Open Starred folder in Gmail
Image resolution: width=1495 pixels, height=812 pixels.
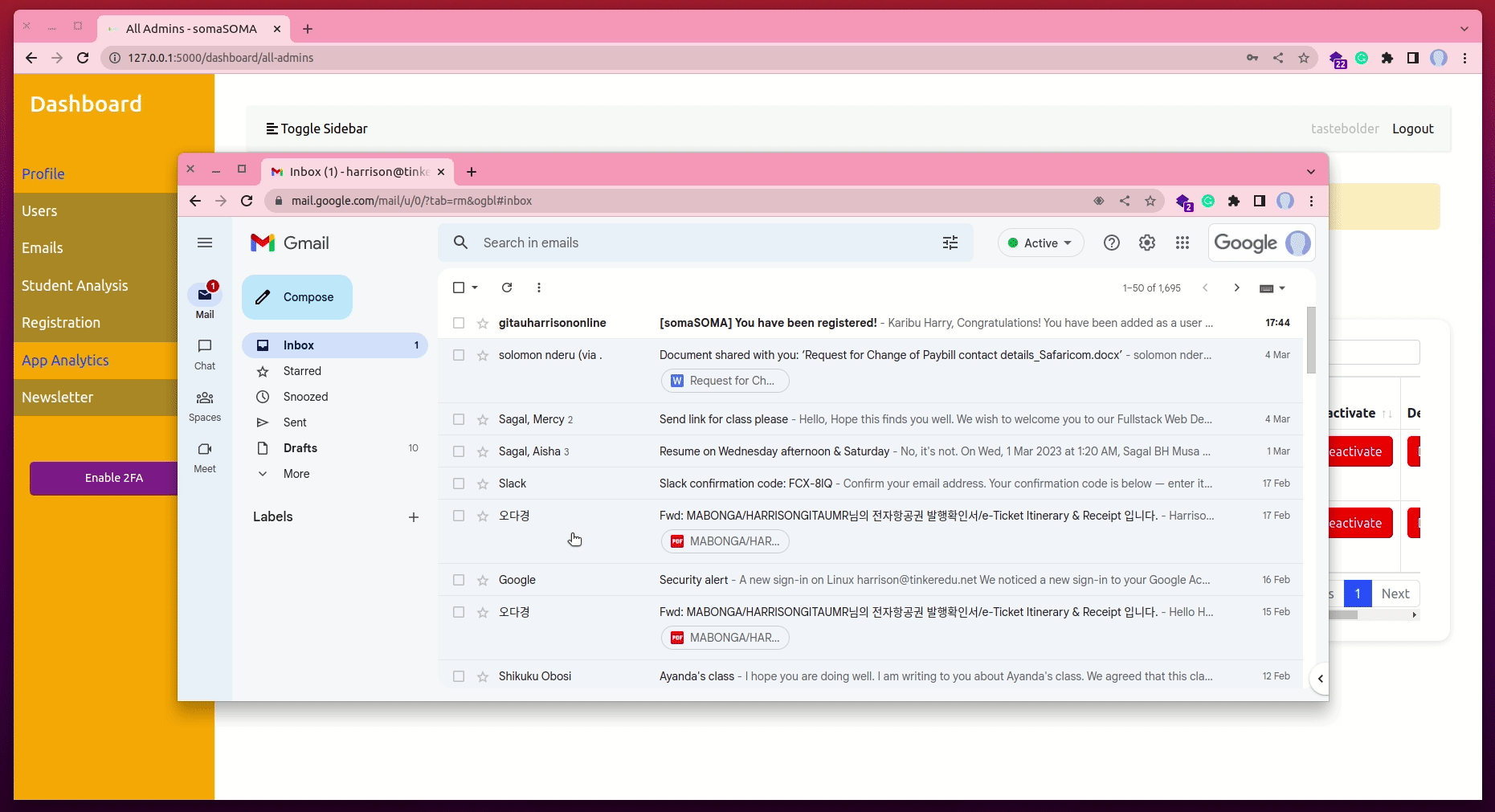click(x=335, y=371)
